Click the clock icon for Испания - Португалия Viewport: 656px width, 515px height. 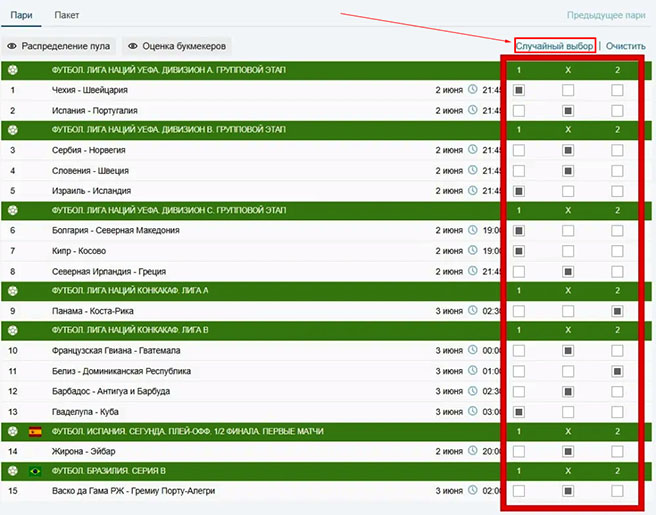pos(472,110)
